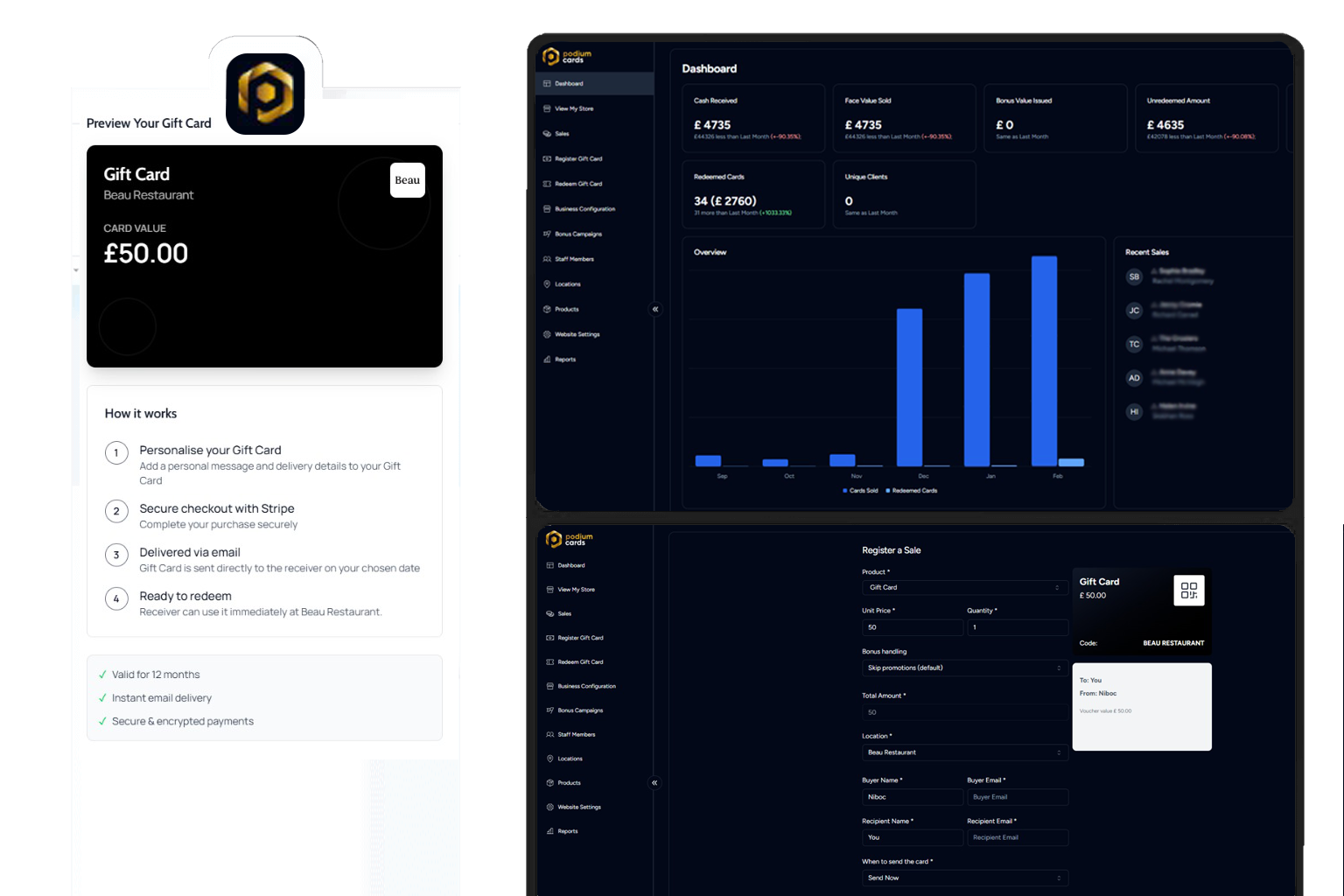Click the Recipient Name field containing You

[913, 837]
